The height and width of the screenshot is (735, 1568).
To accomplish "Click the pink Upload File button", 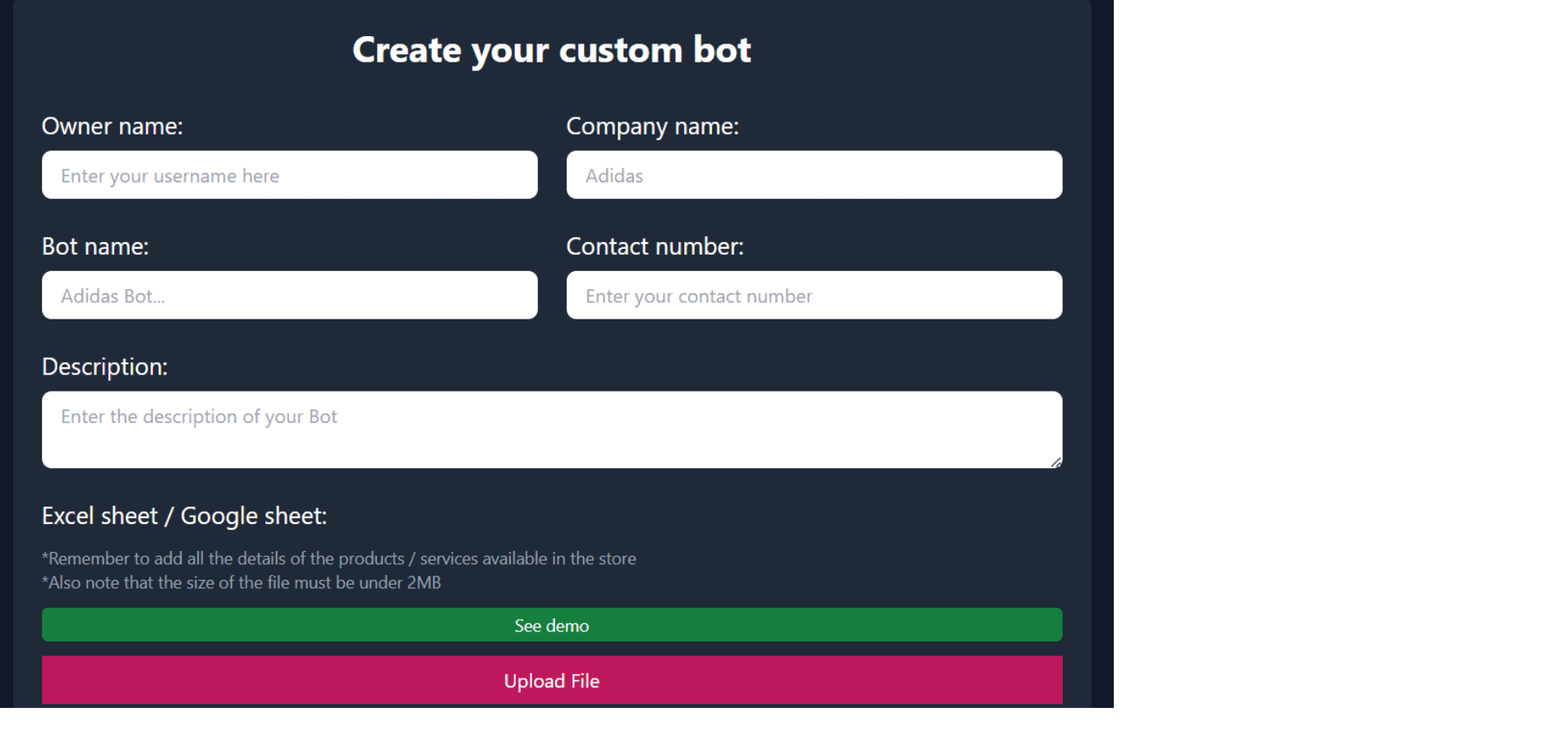I will (551, 681).
